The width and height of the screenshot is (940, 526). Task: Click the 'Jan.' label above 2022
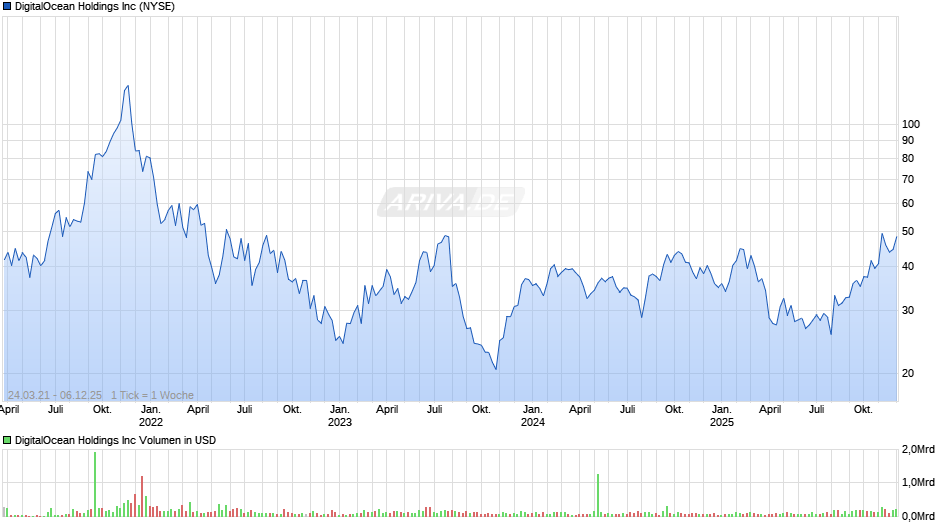[150, 410]
